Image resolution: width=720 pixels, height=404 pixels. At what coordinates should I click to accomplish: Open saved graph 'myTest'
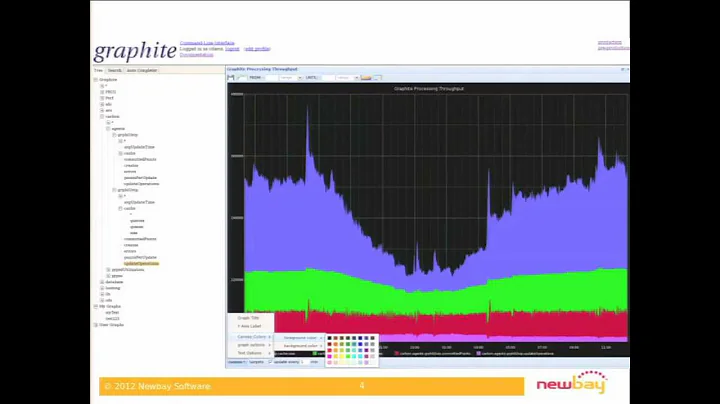pos(112,313)
